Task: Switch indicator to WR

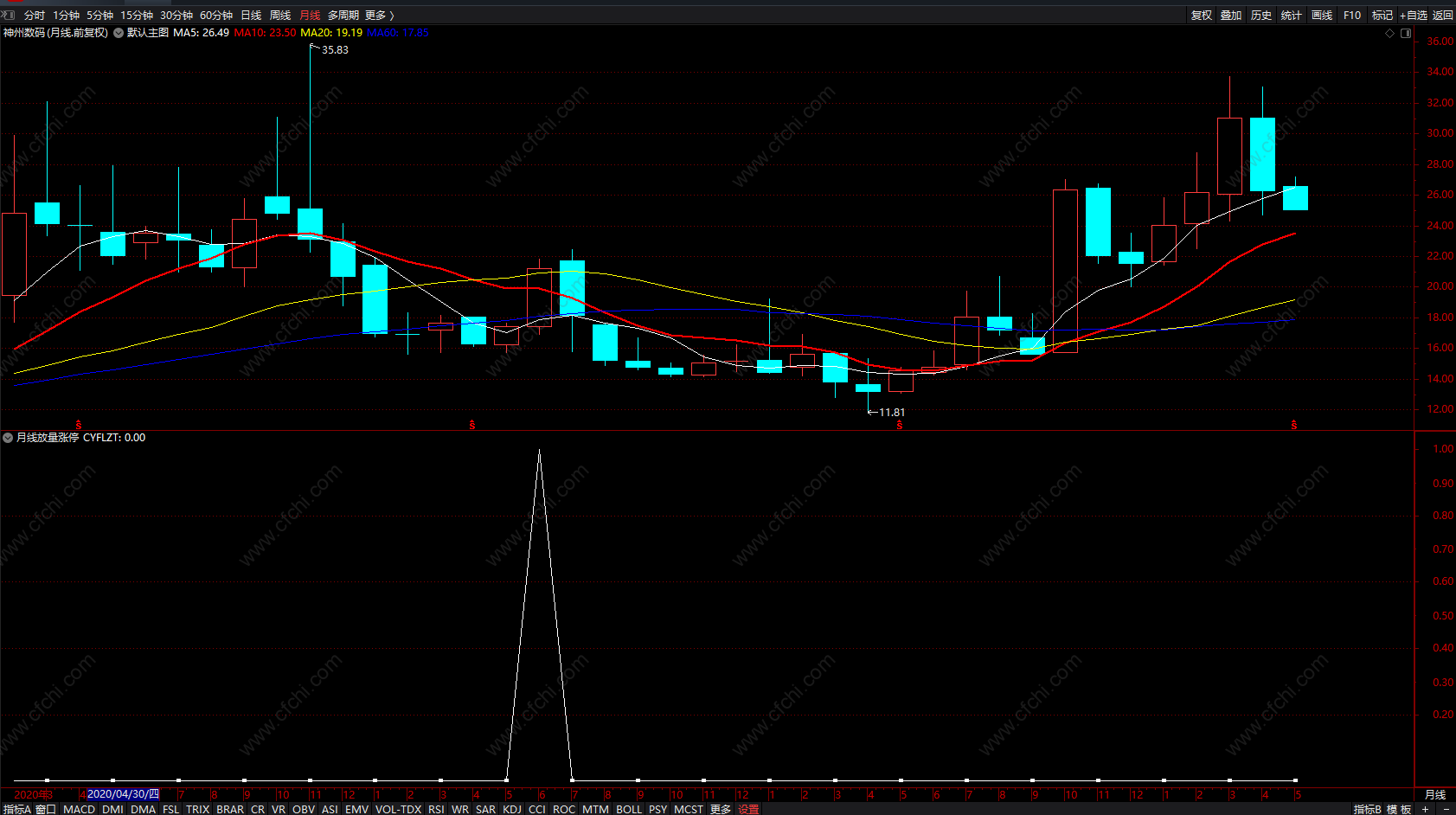Action: coord(460,809)
